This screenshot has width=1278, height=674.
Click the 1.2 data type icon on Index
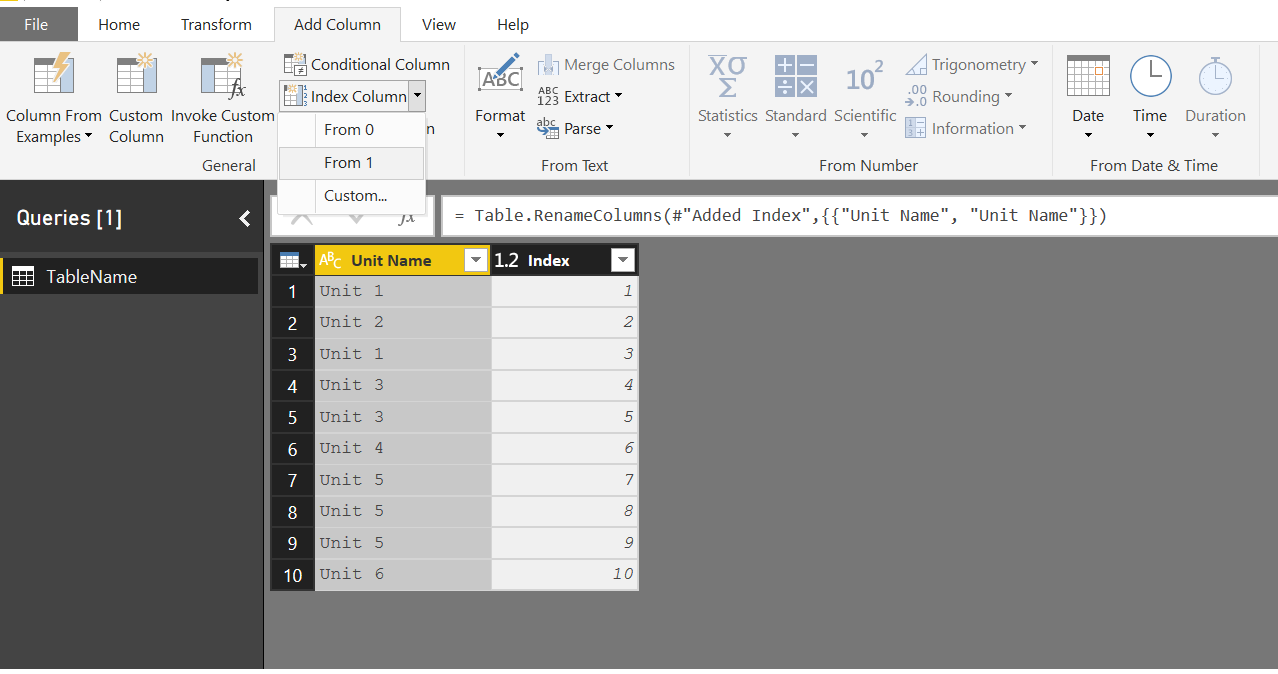tap(507, 260)
